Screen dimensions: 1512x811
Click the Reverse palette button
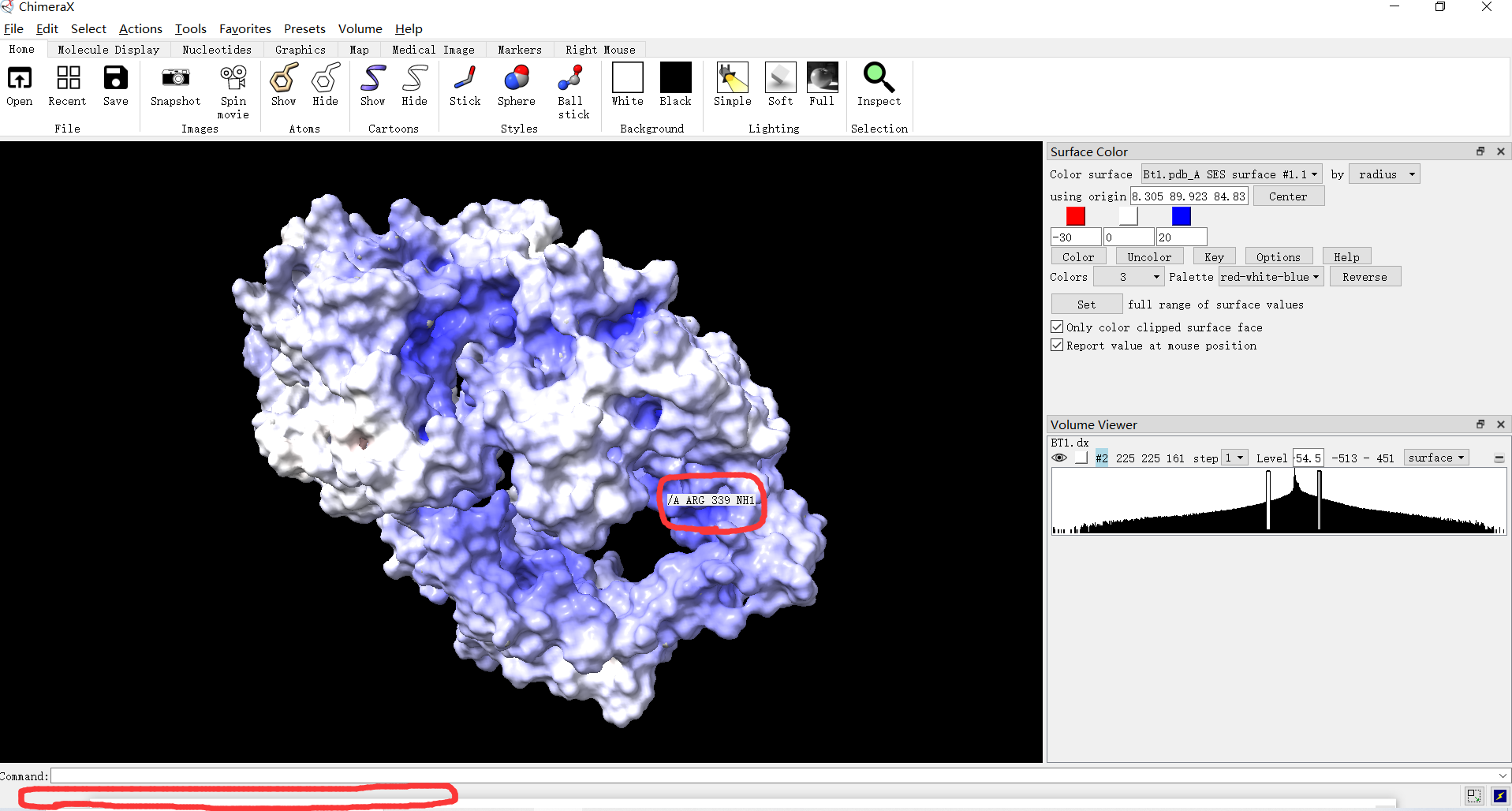click(1364, 277)
